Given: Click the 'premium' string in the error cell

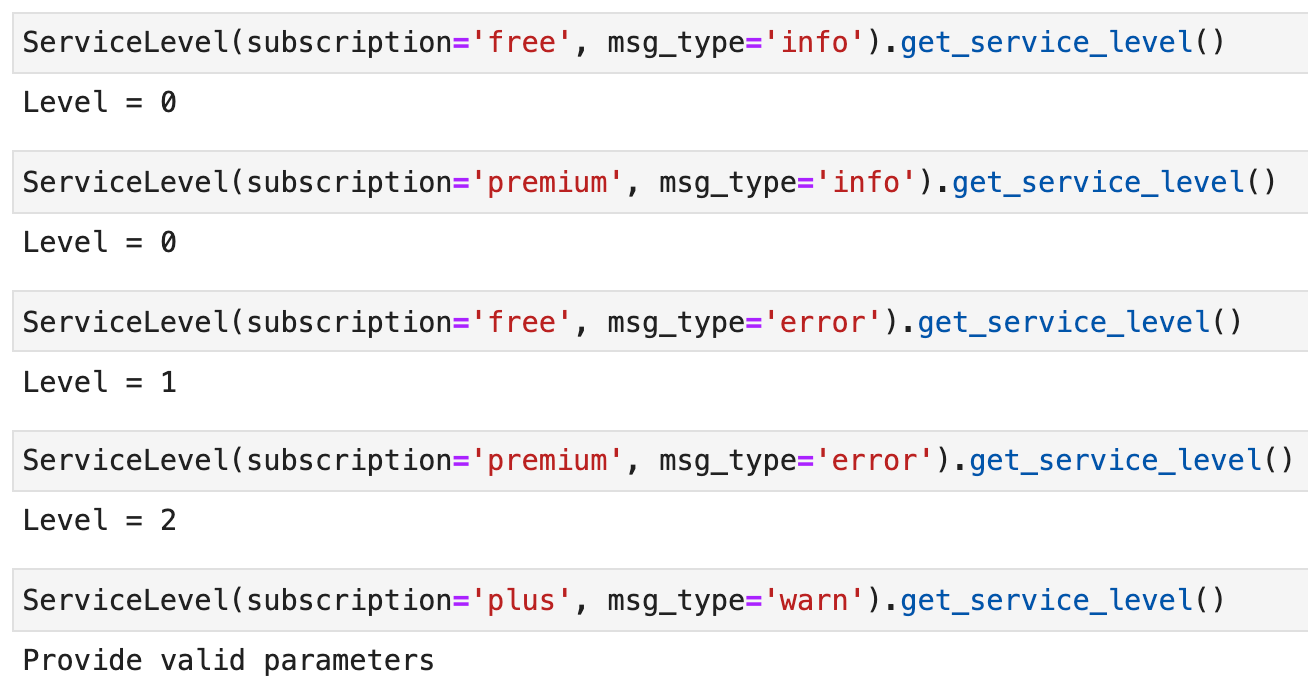Looking at the screenshot, I should 547,461.
